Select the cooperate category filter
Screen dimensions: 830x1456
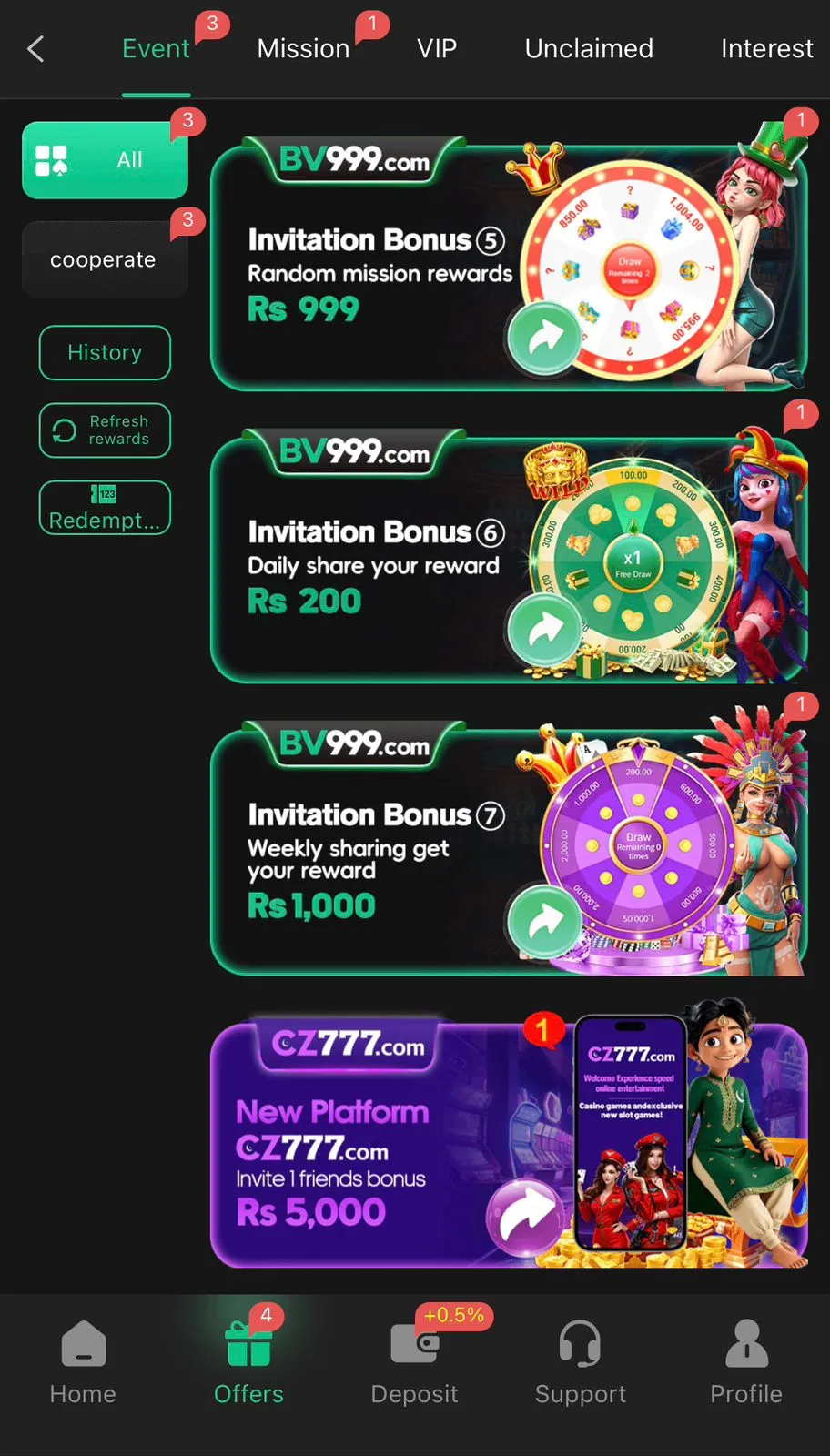coord(105,260)
